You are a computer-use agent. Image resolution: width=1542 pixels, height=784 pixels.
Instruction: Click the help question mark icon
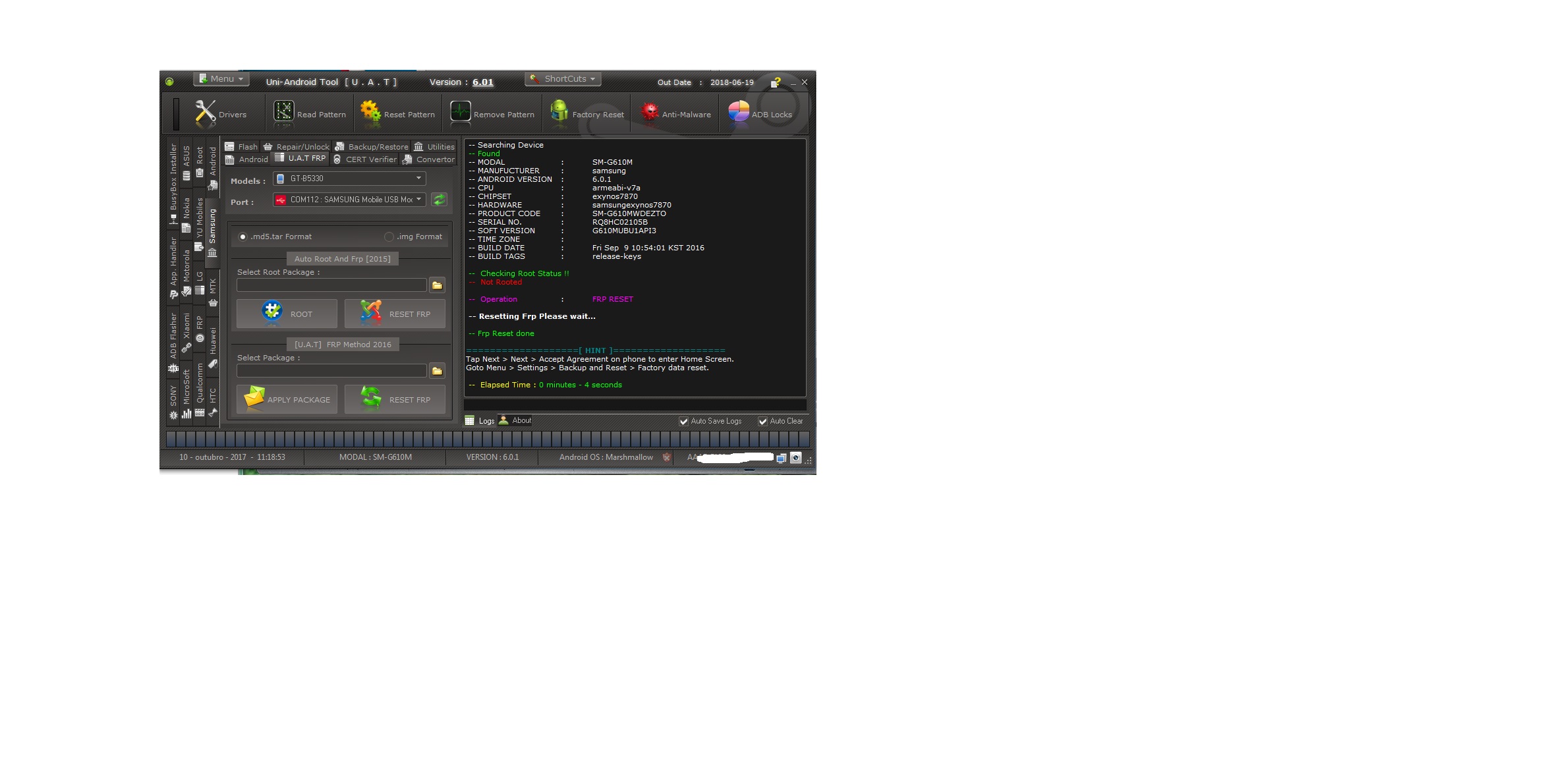(x=776, y=82)
